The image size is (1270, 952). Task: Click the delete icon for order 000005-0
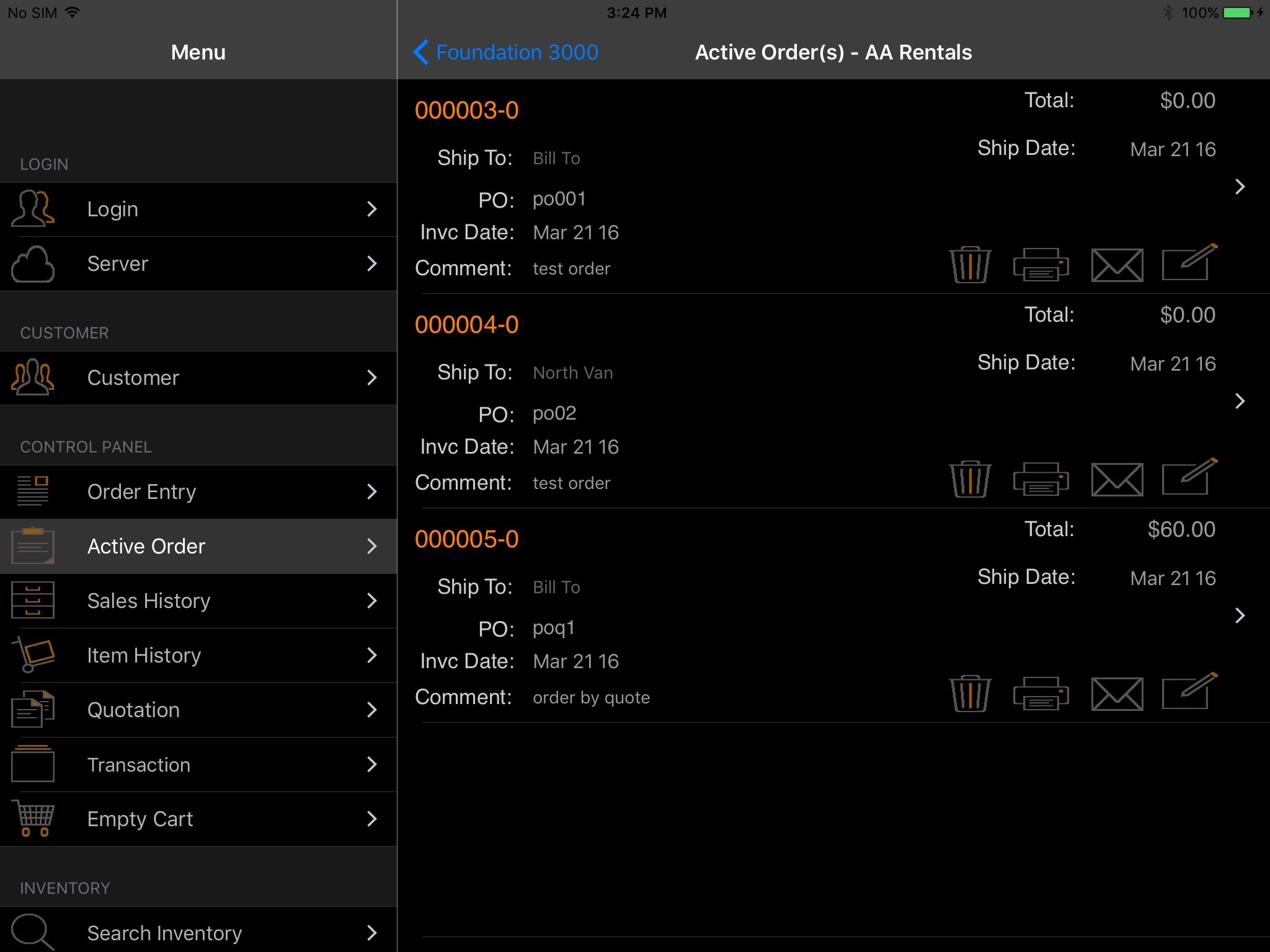click(x=969, y=694)
